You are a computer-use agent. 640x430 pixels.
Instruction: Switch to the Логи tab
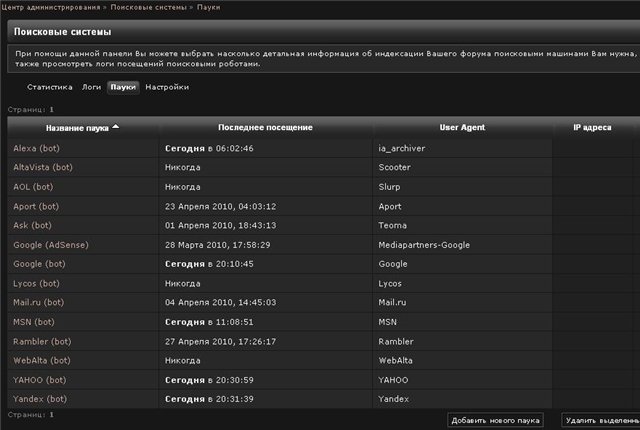click(x=91, y=87)
